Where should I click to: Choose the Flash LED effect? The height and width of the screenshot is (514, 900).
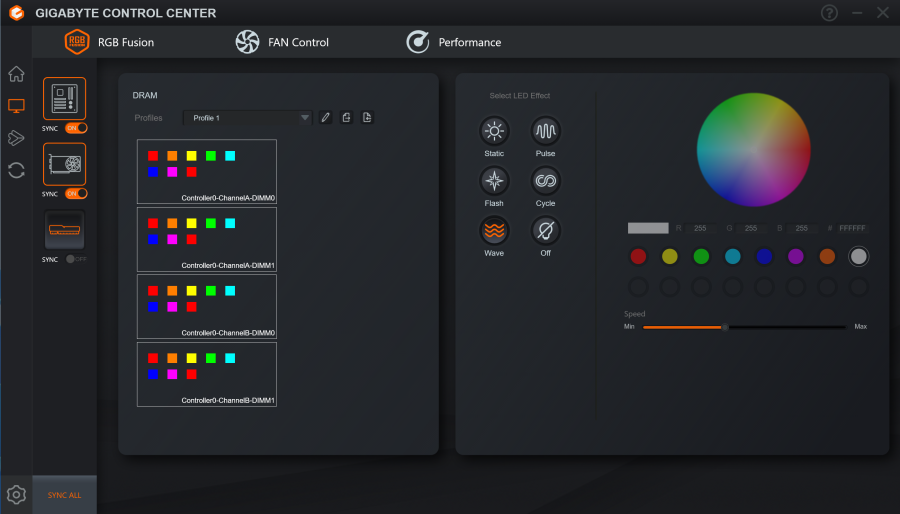tap(494, 181)
